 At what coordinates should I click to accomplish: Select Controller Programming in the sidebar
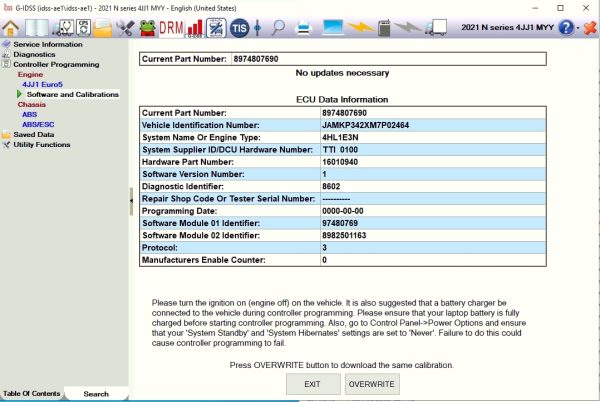[x=56, y=64]
